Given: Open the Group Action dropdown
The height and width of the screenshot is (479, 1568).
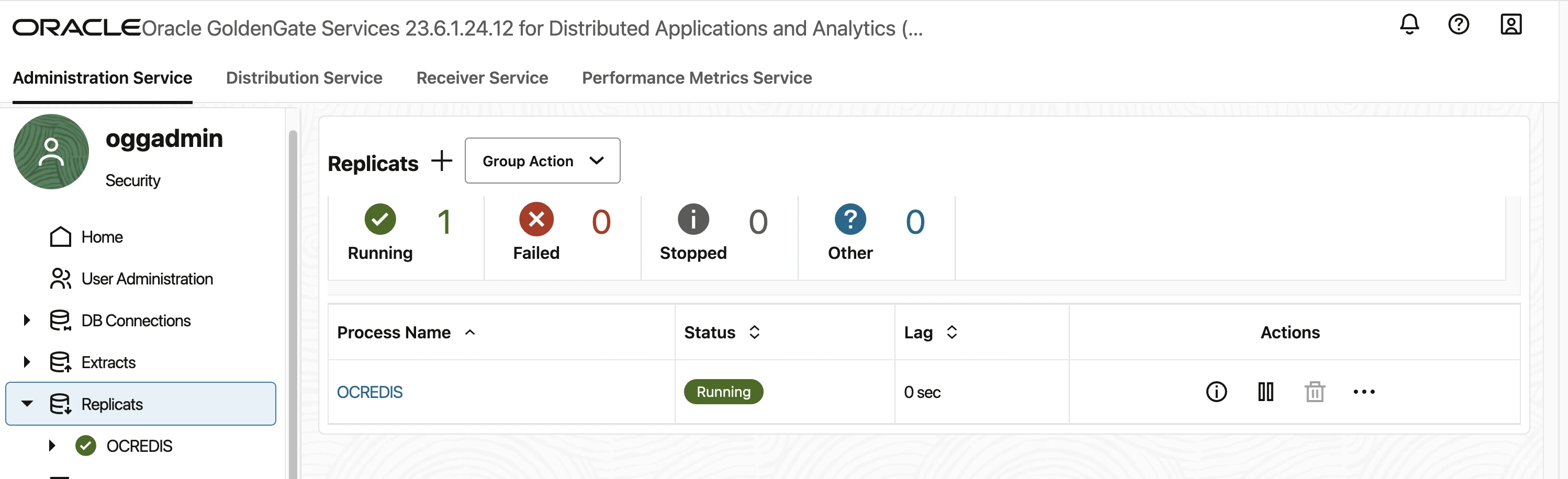Looking at the screenshot, I should [x=542, y=161].
